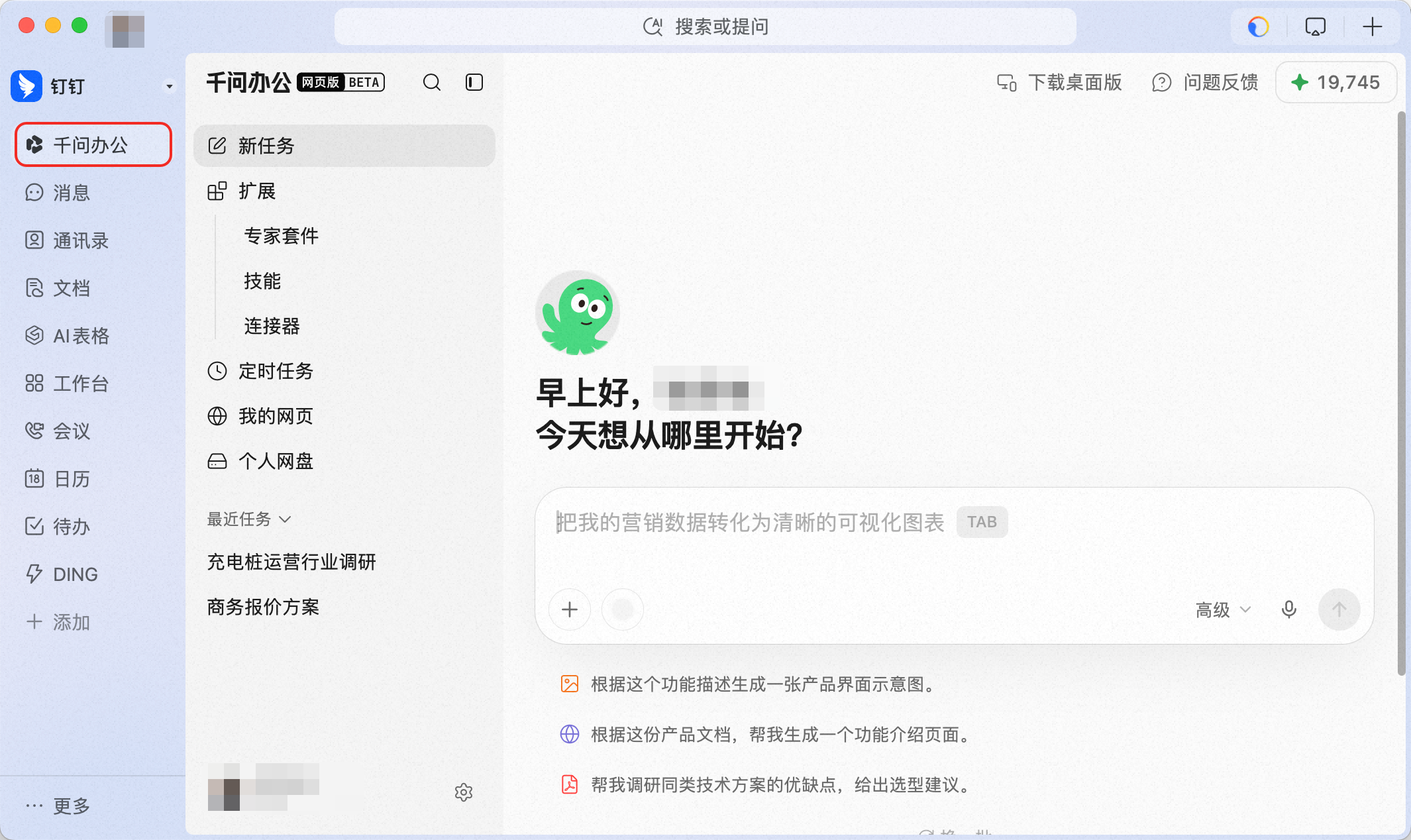
Task: Click the 19,745 credits button
Action: click(x=1336, y=82)
